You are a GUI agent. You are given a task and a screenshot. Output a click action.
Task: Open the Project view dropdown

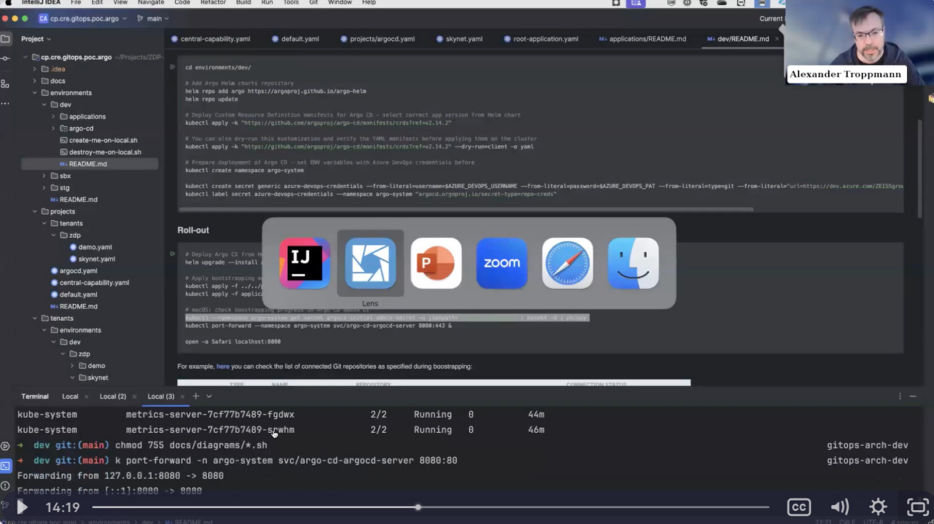(x=36, y=39)
